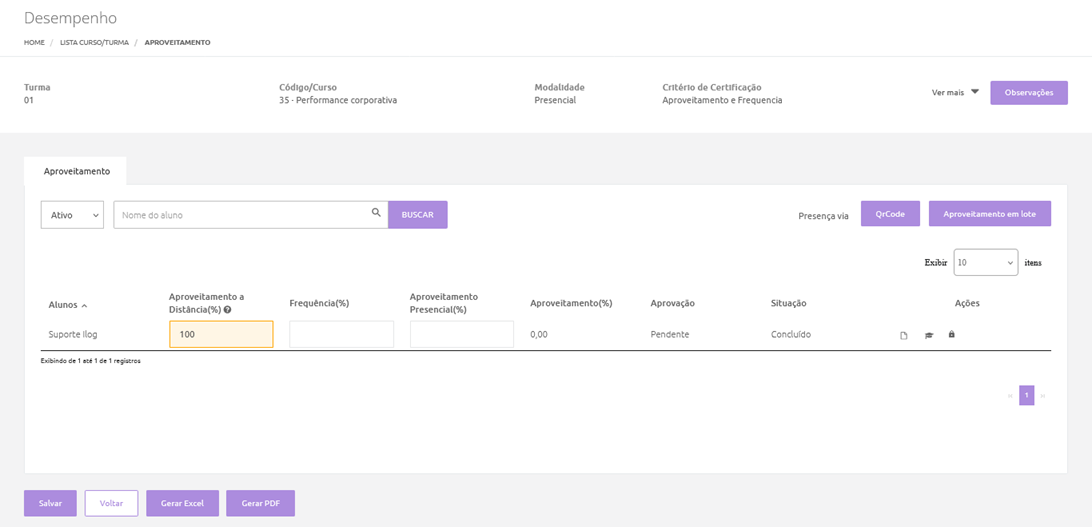Screen dimensions: 1092x527
Task: Click the Frequência(%) input field
Action: coord(341,334)
